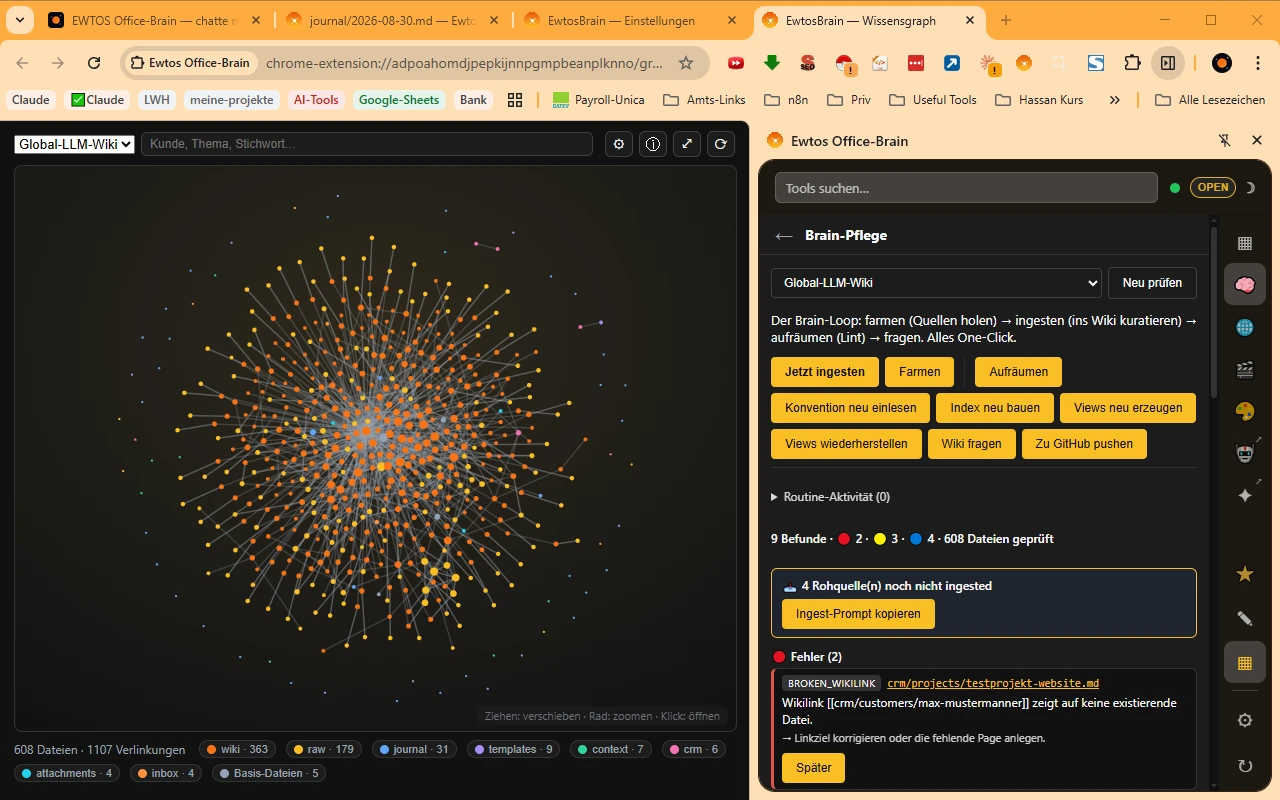Click the sparkle icon in sidebar rail
The height and width of the screenshot is (800, 1280).
pyautogui.click(x=1245, y=496)
